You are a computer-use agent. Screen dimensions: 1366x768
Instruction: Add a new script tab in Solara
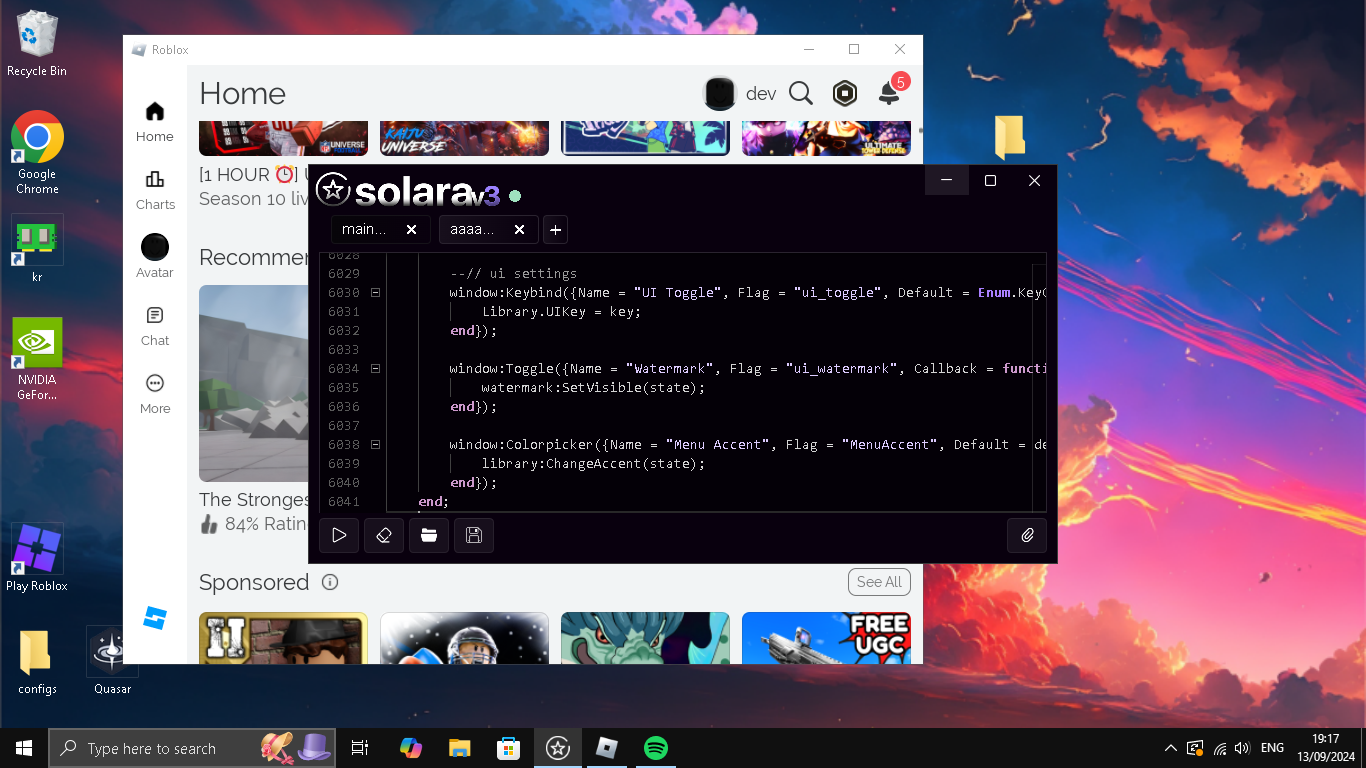tap(555, 230)
